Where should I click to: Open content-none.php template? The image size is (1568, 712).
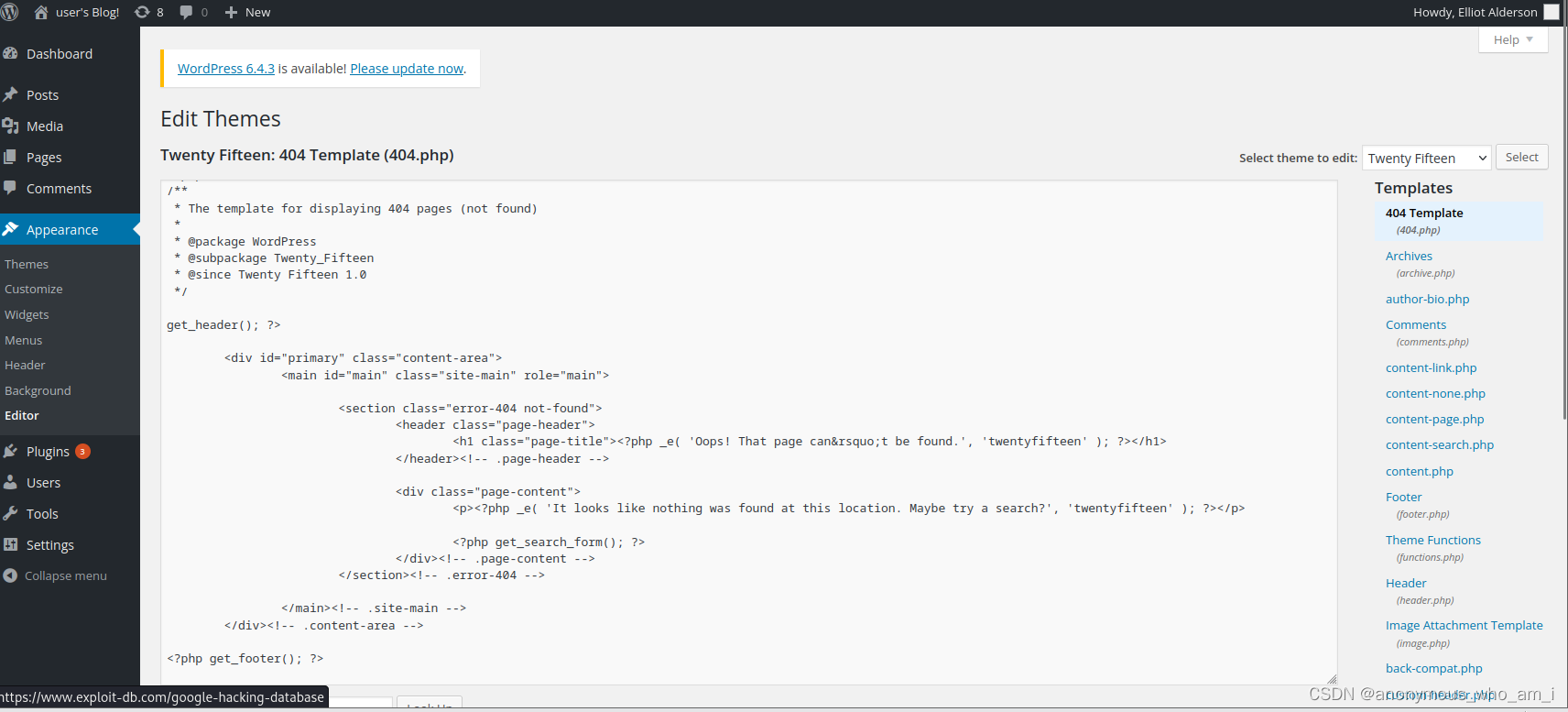click(1435, 393)
